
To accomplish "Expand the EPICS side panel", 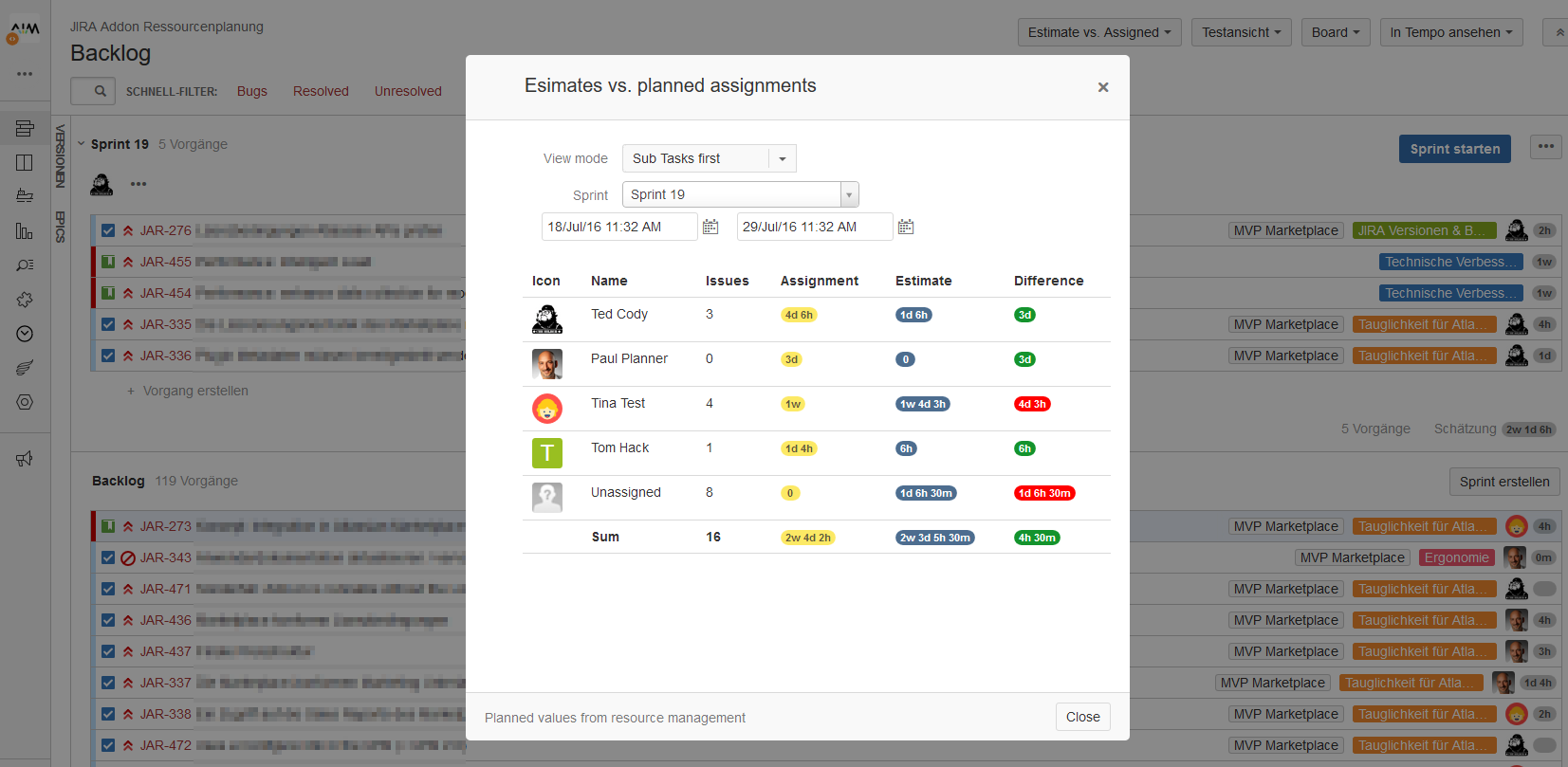I will (60, 228).
